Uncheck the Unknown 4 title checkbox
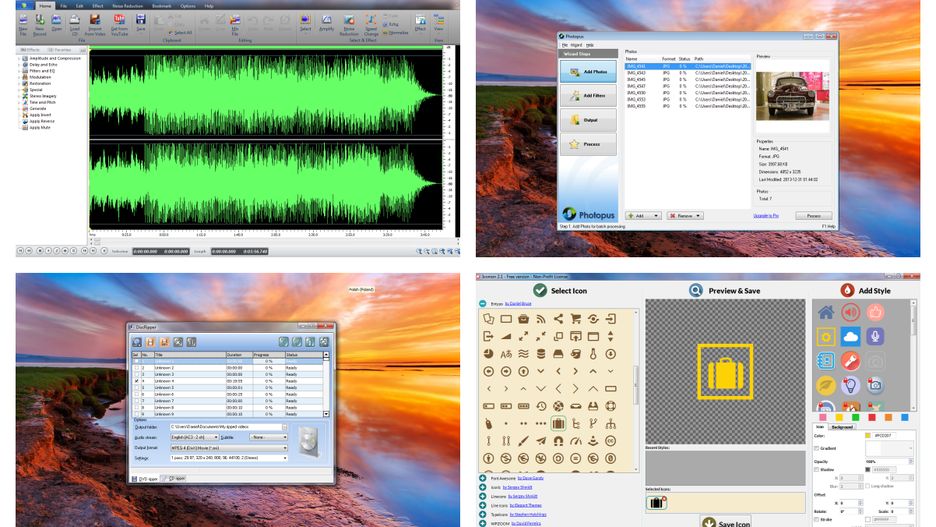Image resolution: width=936 pixels, height=527 pixels. 136,381
